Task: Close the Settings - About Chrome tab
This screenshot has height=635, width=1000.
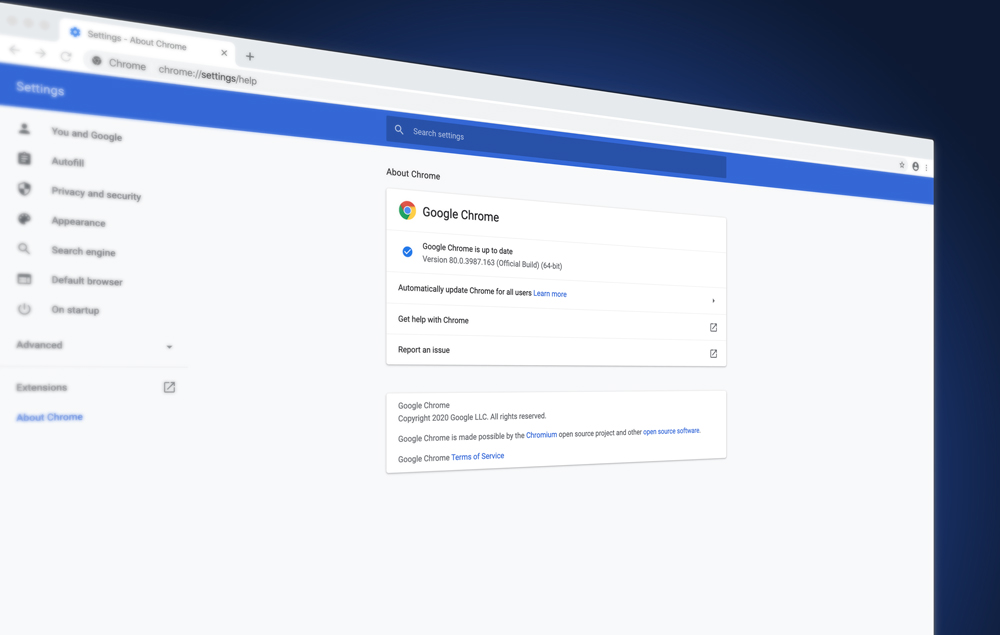Action: point(224,53)
